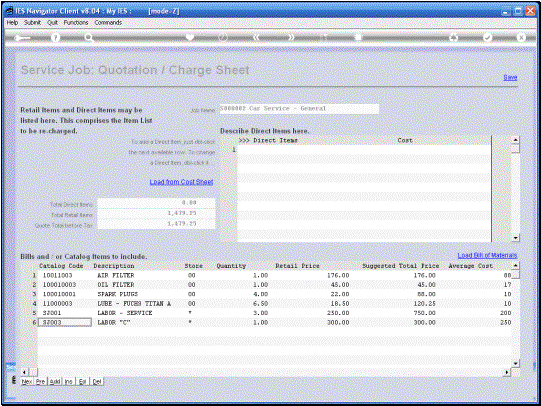Click the key icon in the toolbar
541x406 pixels.
coord(23,38)
